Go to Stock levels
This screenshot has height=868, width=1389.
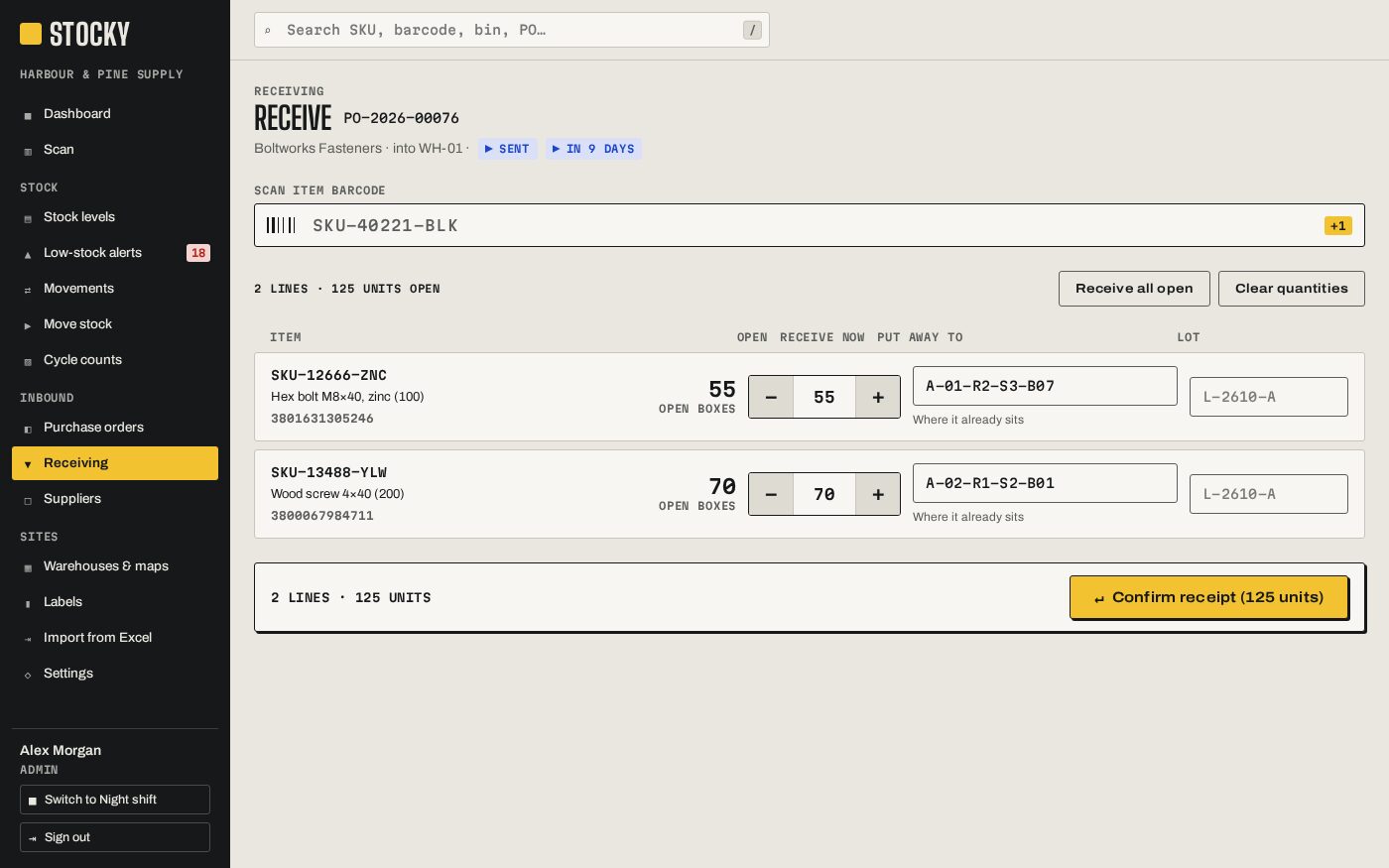(115, 217)
